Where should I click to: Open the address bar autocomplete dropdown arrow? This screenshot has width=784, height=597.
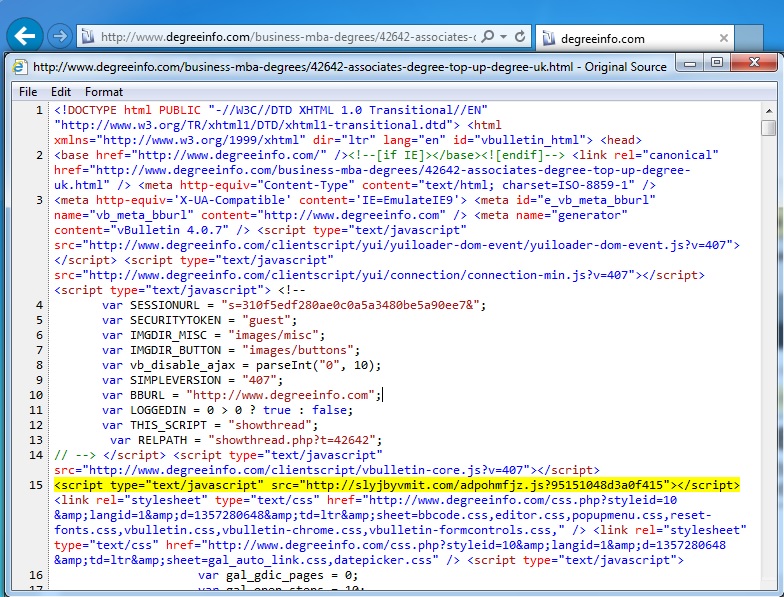(x=504, y=37)
